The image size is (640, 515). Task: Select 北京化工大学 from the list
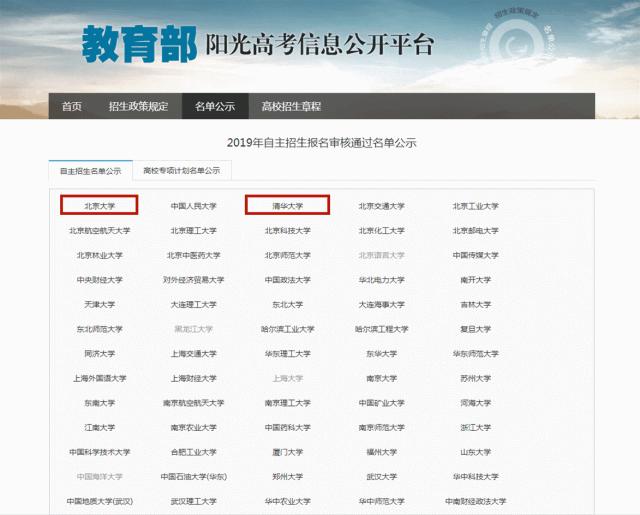pos(382,231)
